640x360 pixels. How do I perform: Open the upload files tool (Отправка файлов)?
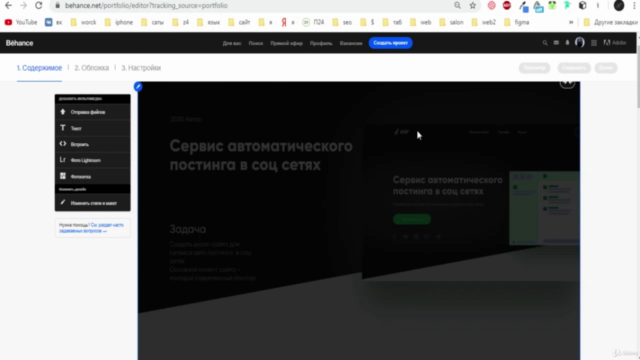[93, 112]
